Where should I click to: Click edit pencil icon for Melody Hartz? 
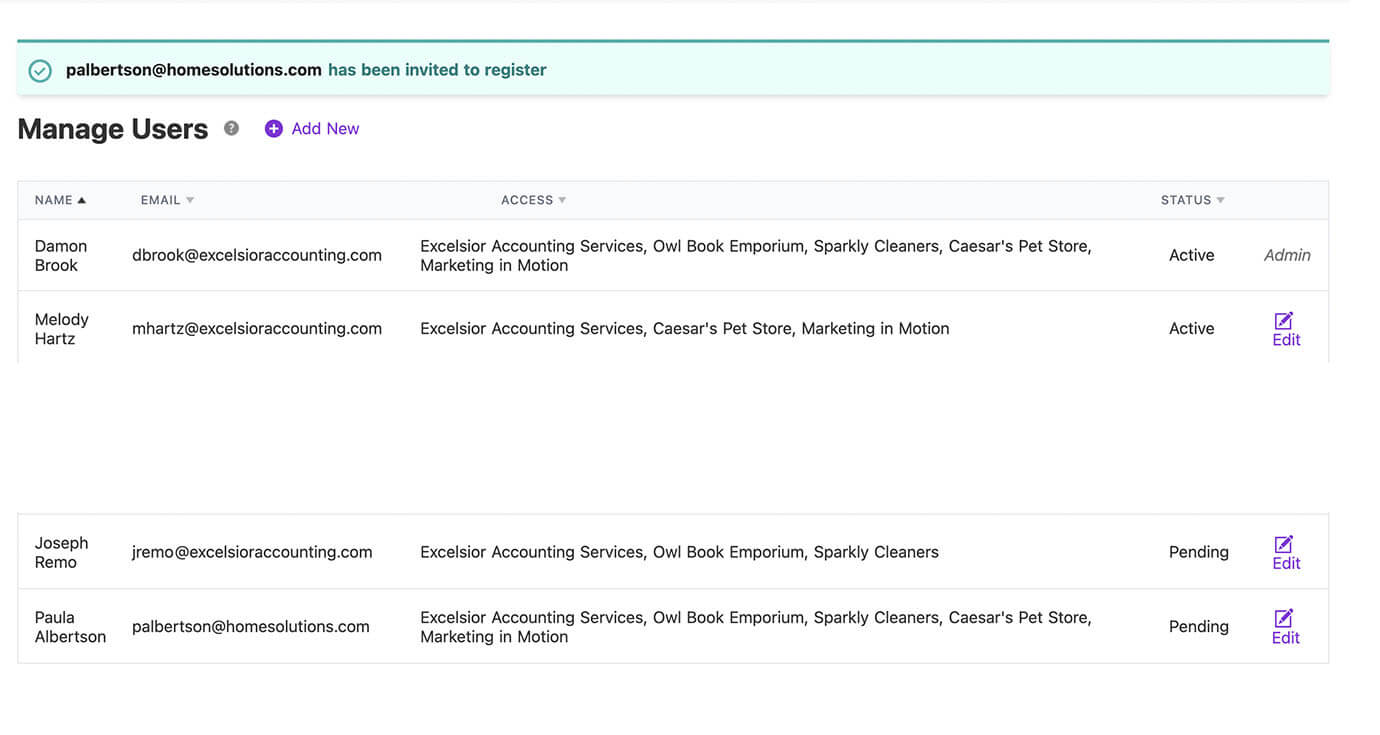[1284, 320]
